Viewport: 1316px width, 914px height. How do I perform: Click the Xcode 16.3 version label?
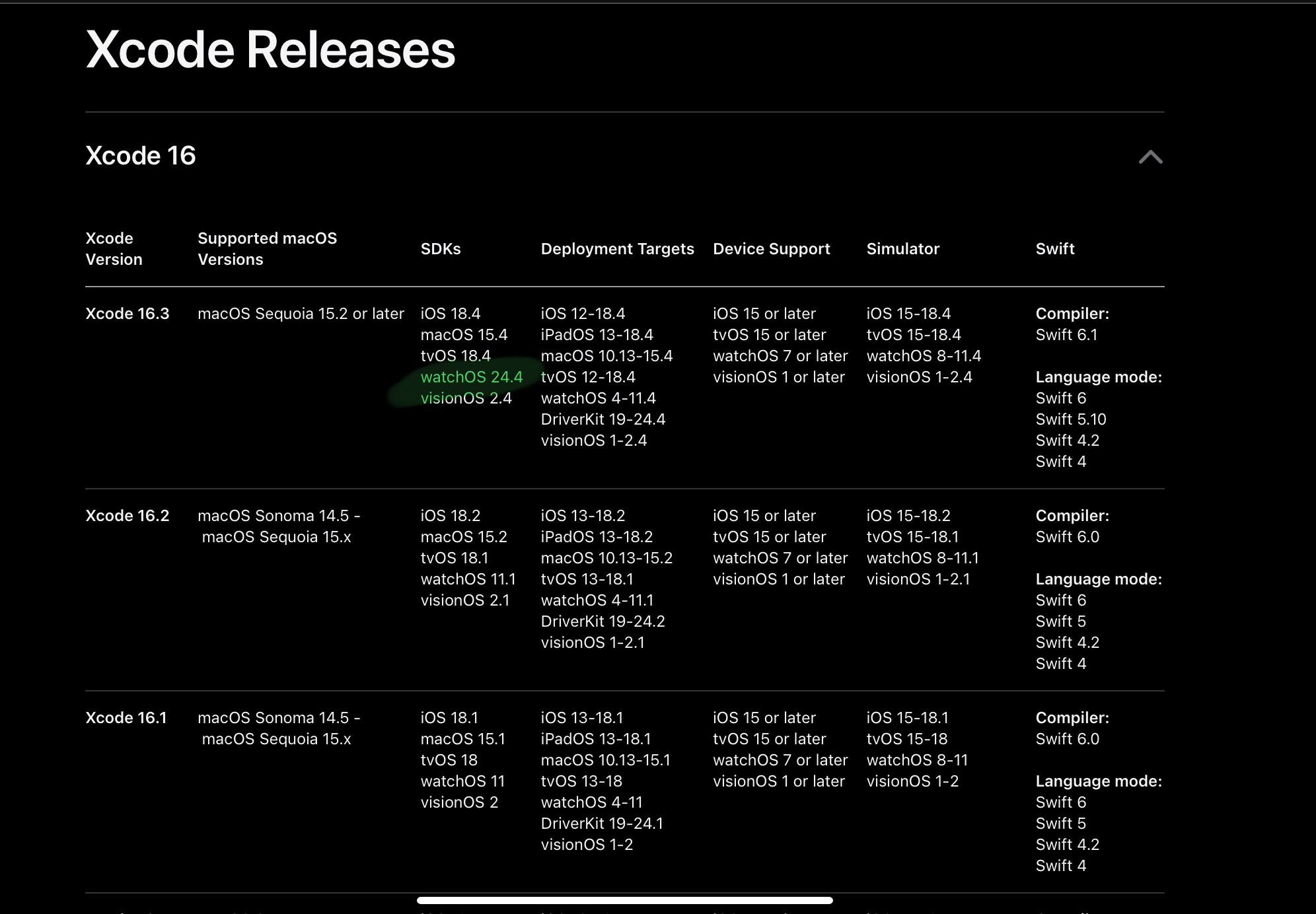(128, 314)
